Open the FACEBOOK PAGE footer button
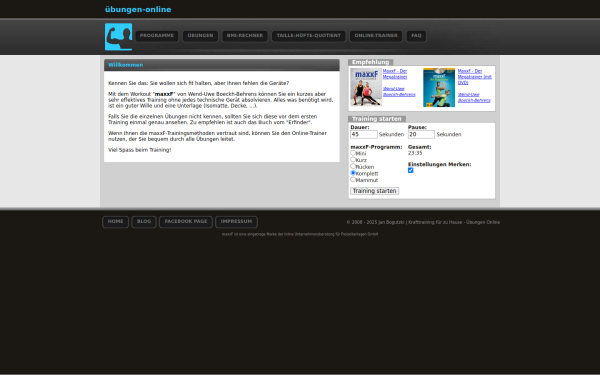This screenshot has height=375, width=600. point(186,222)
